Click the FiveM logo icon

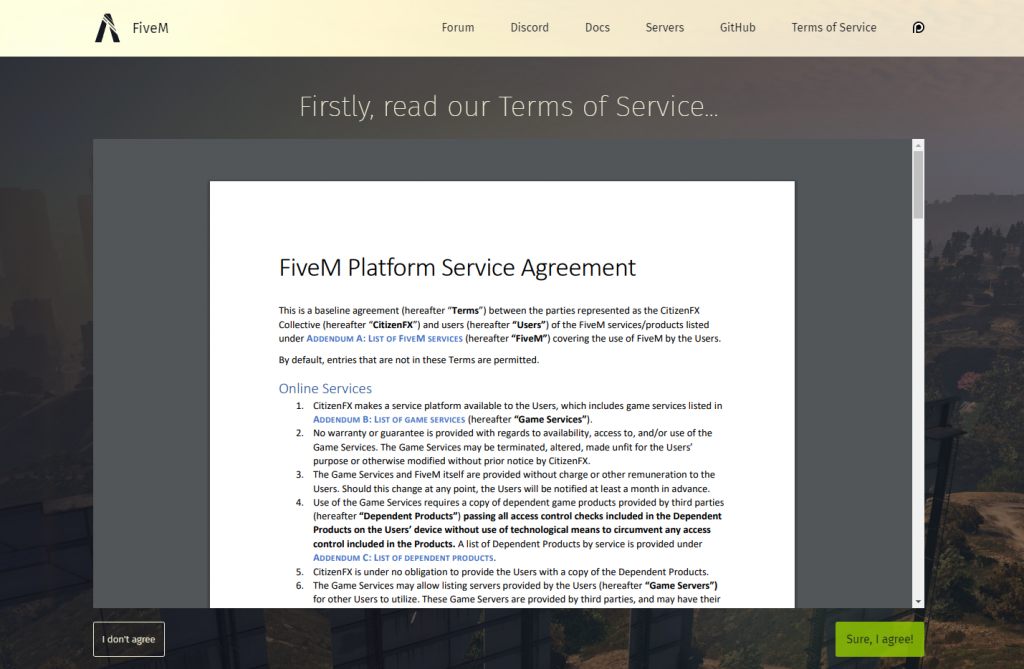[x=107, y=28]
